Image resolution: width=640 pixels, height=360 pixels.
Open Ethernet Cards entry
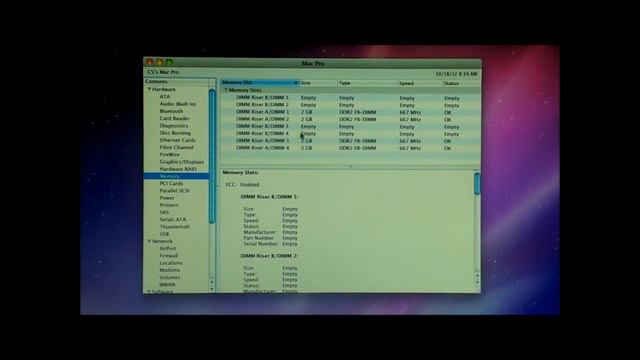(x=178, y=140)
